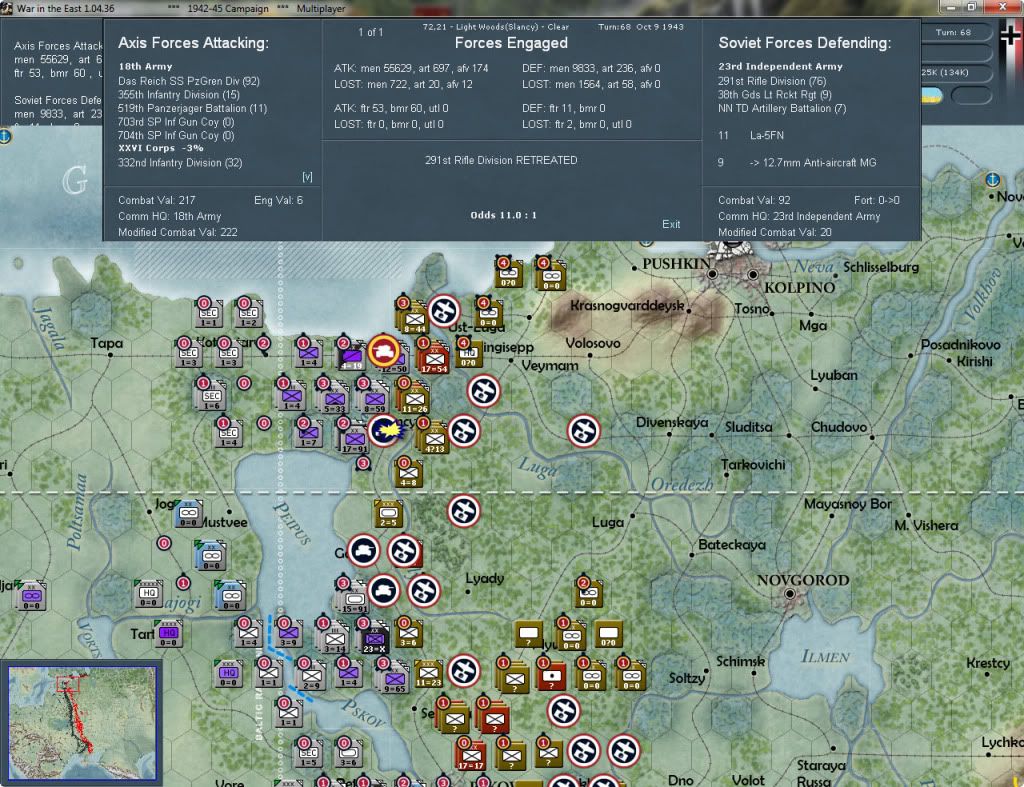Click the Novgorod city marker on map
The width and height of the screenshot is (1024, 787).
coord(790,594)
